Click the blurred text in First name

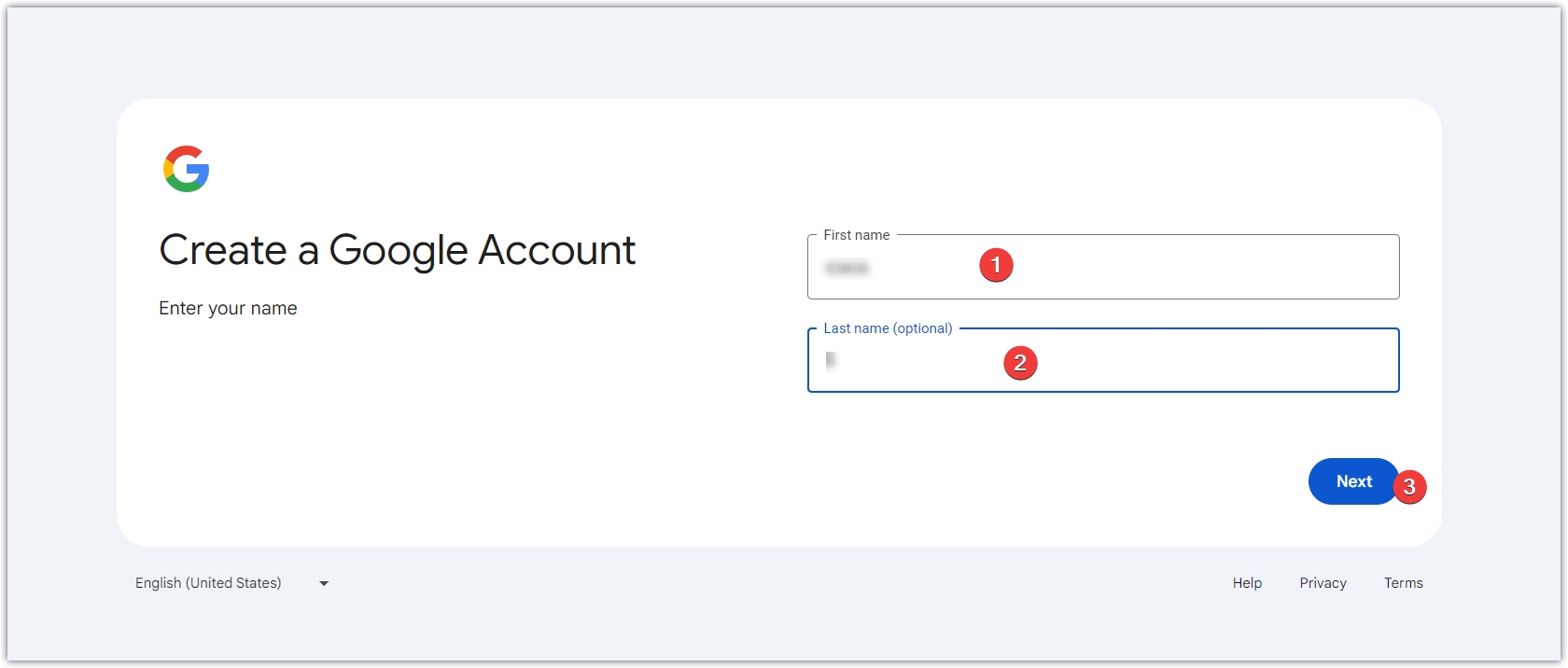(847, 269)
